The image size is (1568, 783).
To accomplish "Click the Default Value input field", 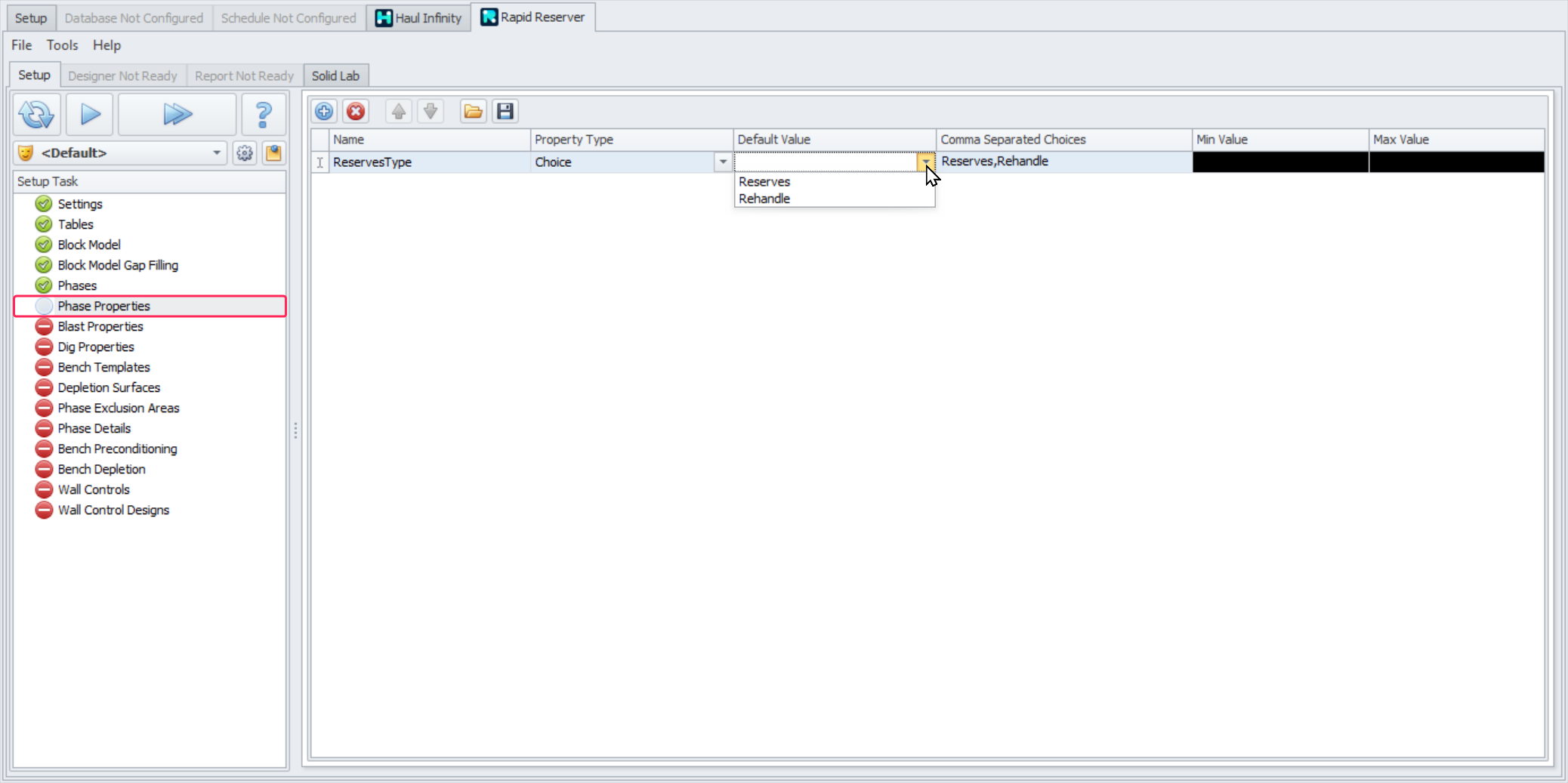I will coord(826,162).
